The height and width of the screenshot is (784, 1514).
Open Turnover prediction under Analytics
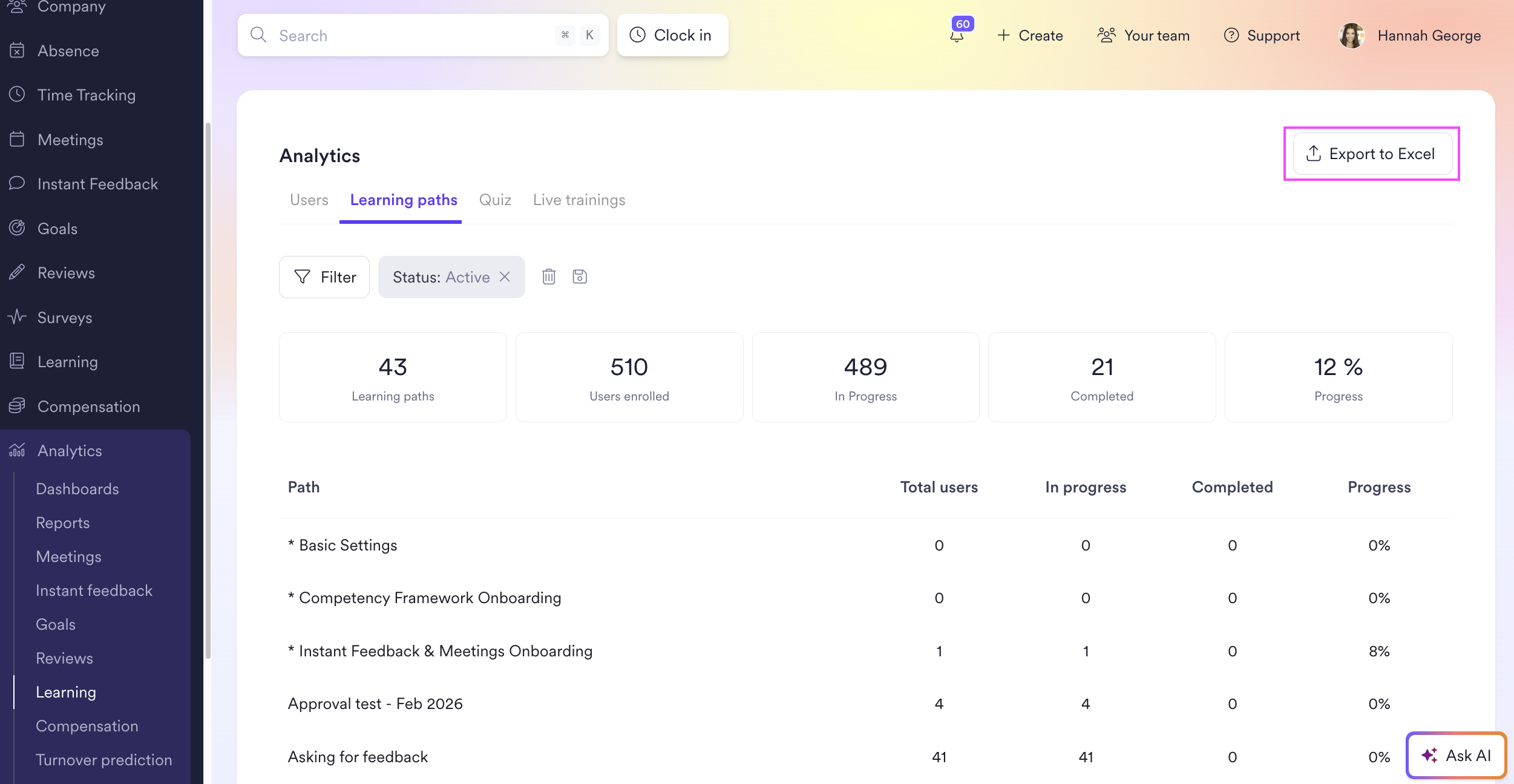pyautogui.click(x=103, y=760)
